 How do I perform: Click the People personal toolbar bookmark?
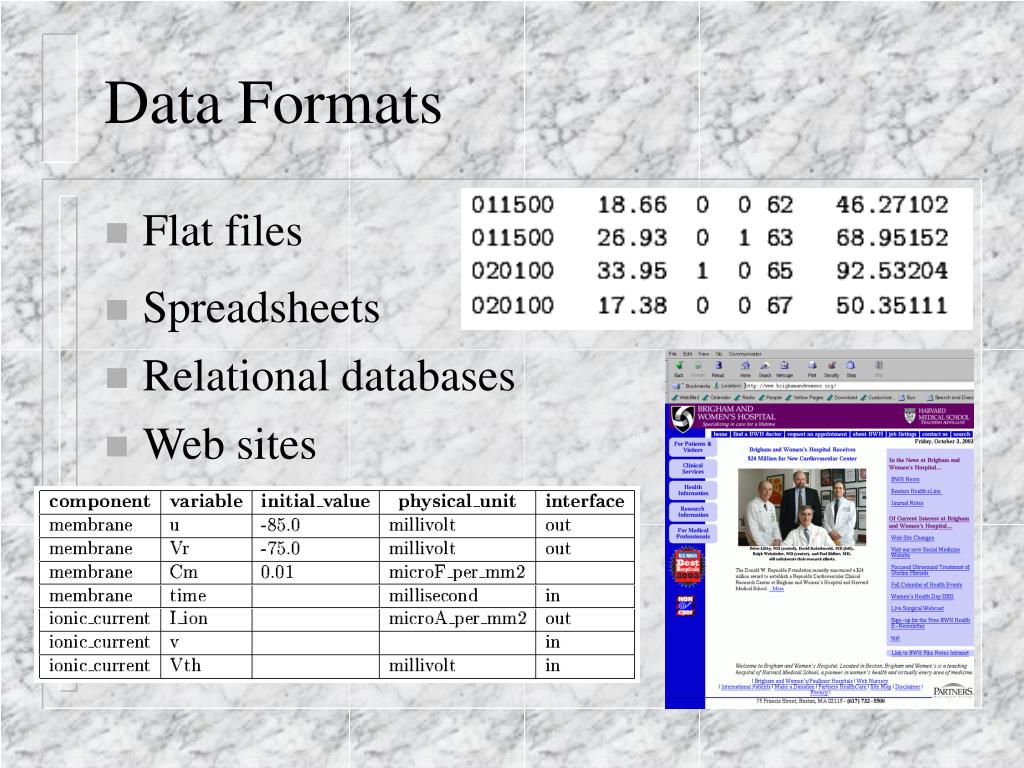(769, 397)
